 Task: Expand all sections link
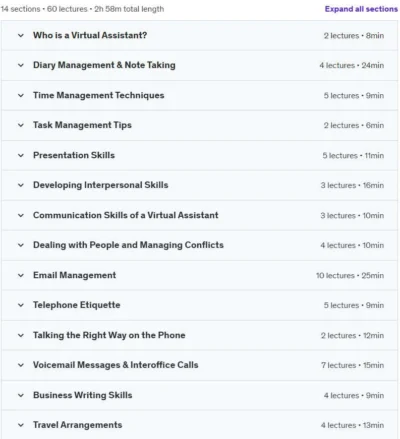coord(361,9)
